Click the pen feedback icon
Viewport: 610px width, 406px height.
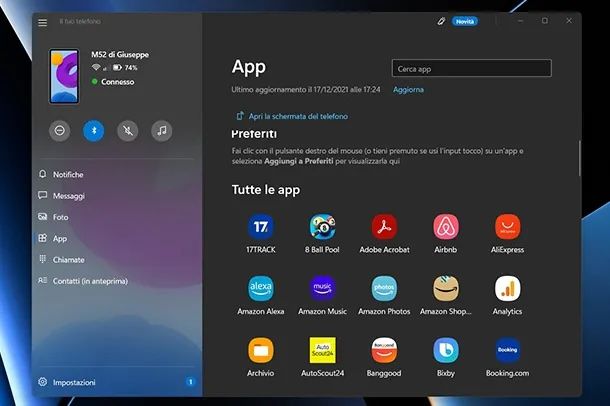point(441,21)
